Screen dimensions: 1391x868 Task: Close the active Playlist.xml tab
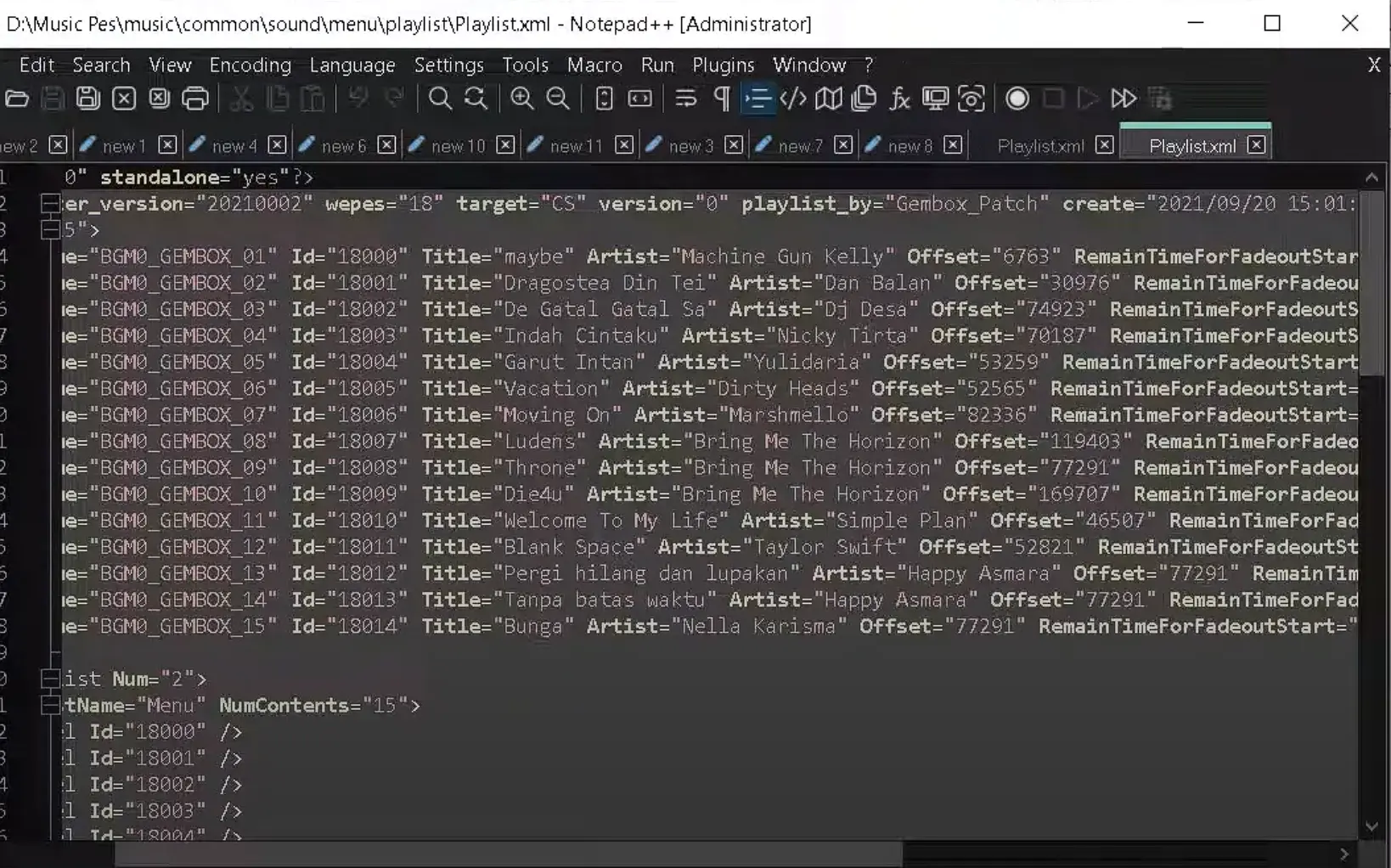[x=1256, y=145]
